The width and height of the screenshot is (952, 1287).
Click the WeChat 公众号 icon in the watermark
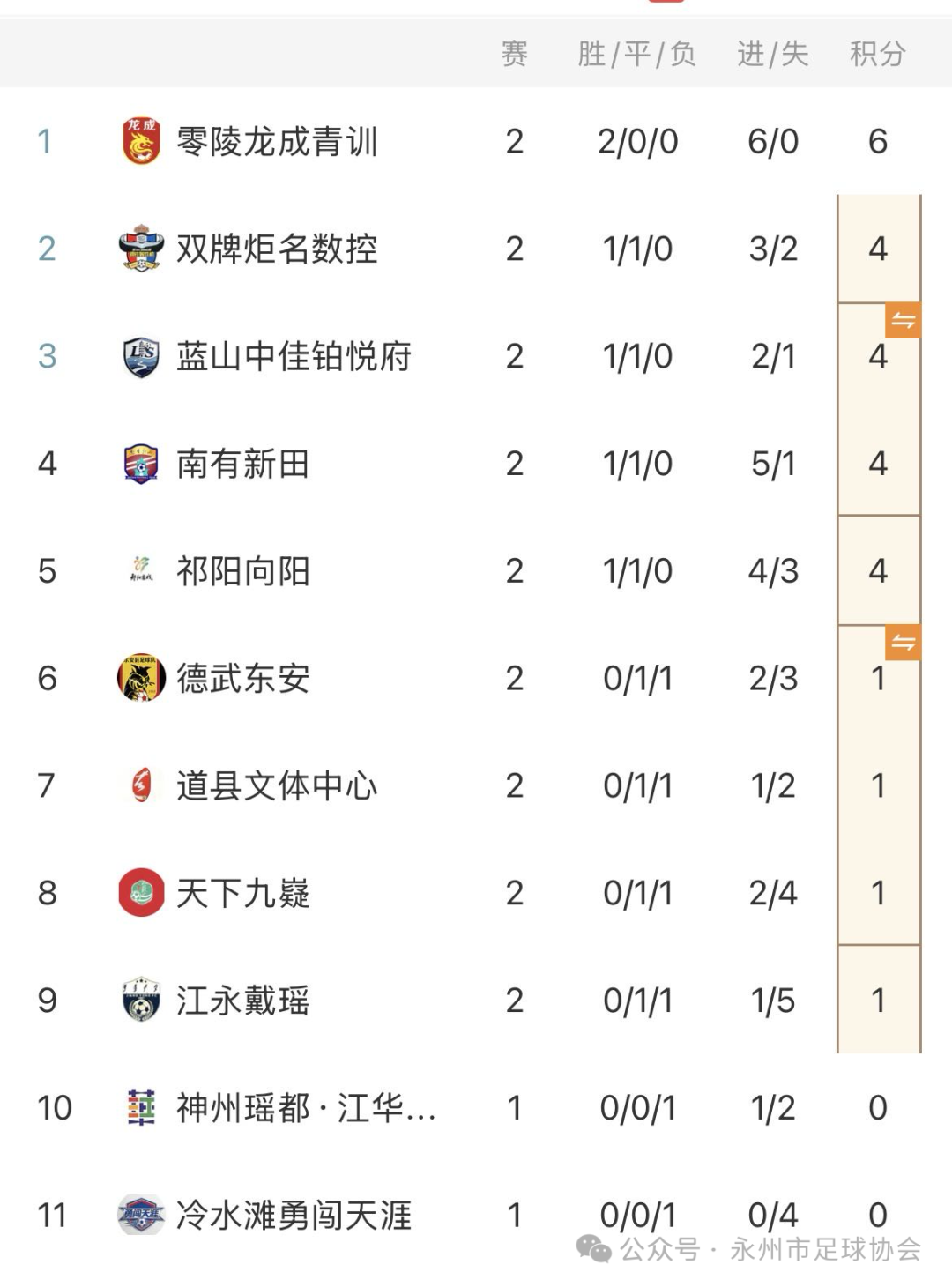tap(593, 1248)
